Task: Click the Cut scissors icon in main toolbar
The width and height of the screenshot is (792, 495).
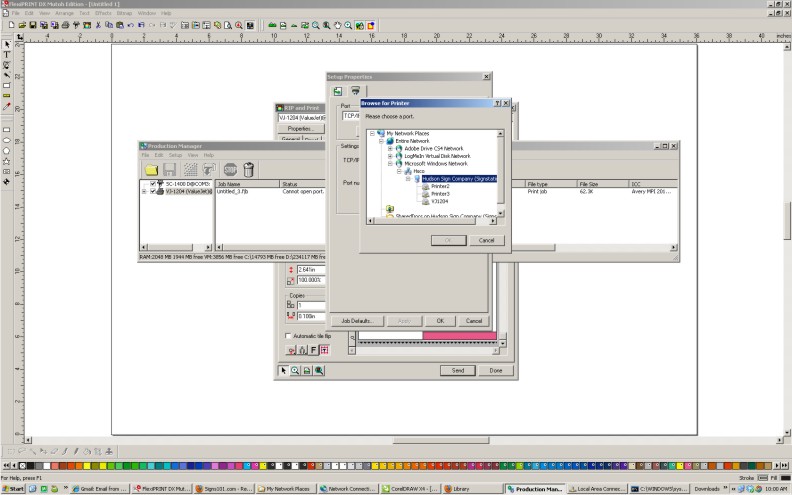Action: pos(98,25)
